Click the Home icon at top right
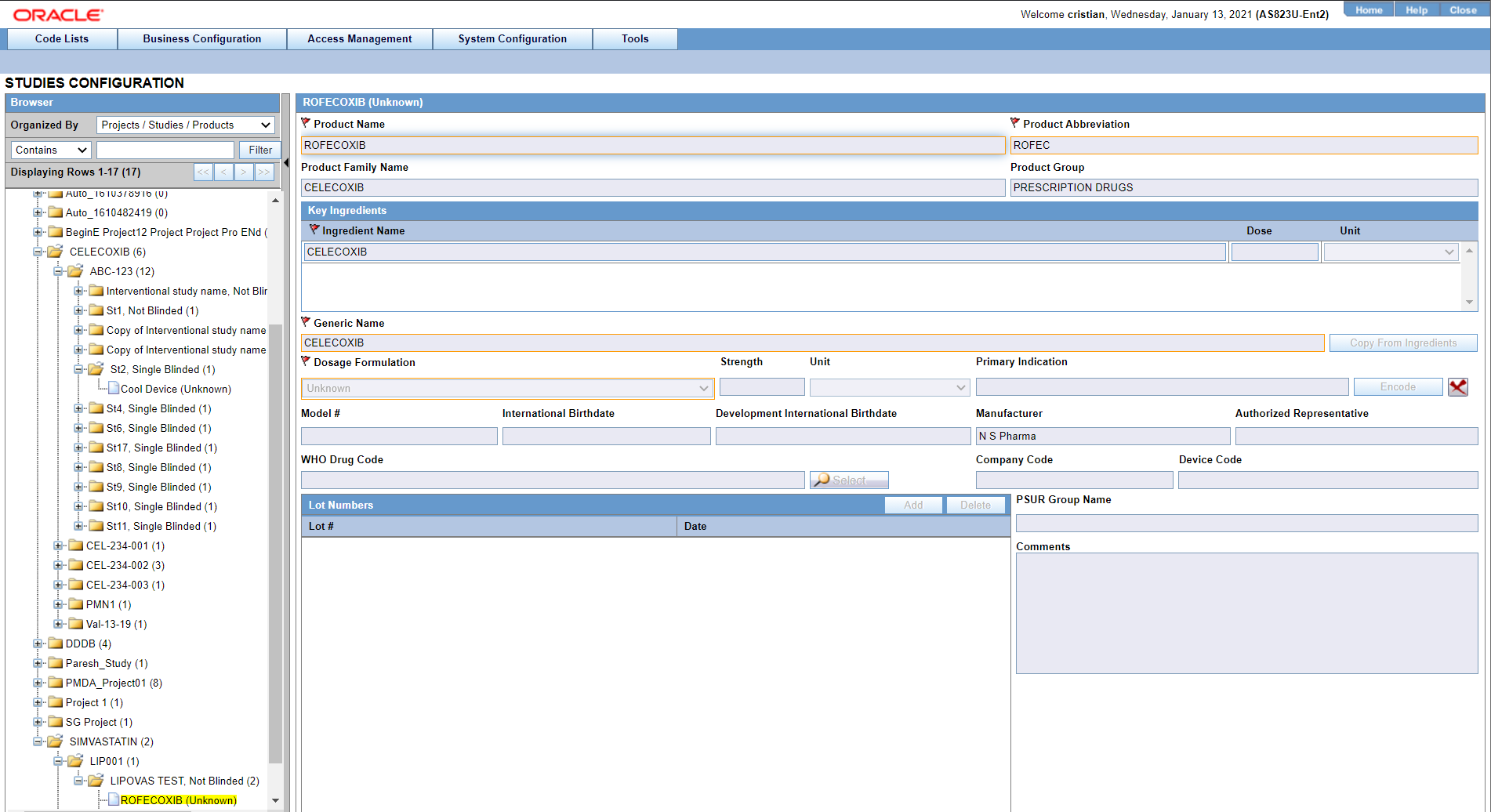Screen dimensions: 1491x812 1368,9
